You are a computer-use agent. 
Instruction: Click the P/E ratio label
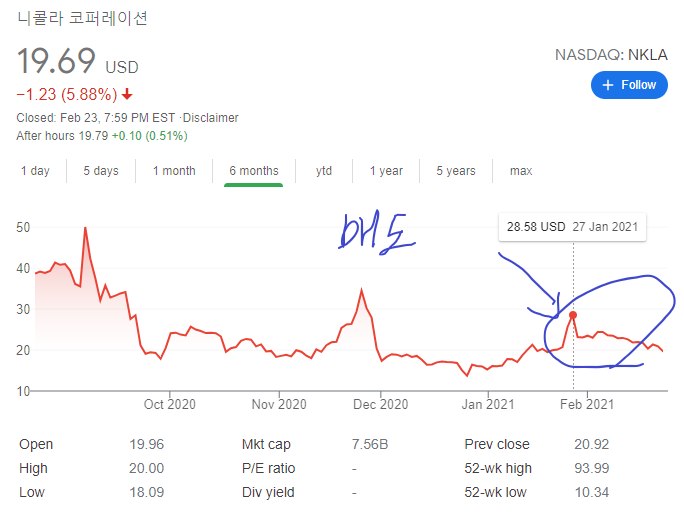pyautogui.click(x=268, y=468)
